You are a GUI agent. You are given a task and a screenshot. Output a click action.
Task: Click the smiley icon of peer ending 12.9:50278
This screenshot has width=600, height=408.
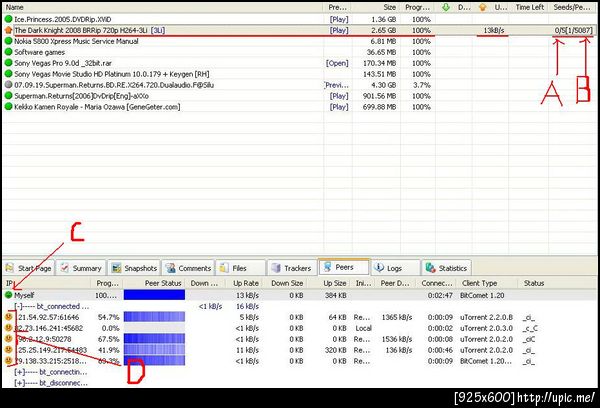[8, 339]
